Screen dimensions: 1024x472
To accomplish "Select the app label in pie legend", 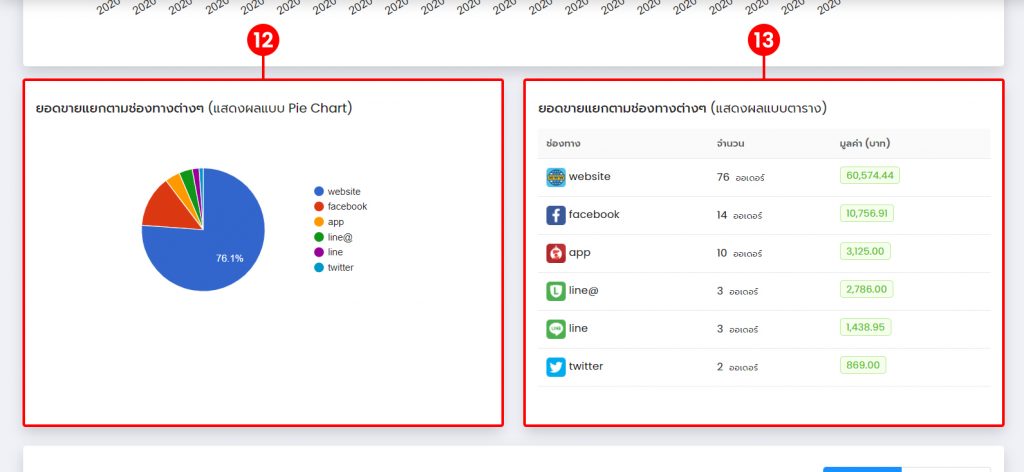I will (x=336, y=222).
